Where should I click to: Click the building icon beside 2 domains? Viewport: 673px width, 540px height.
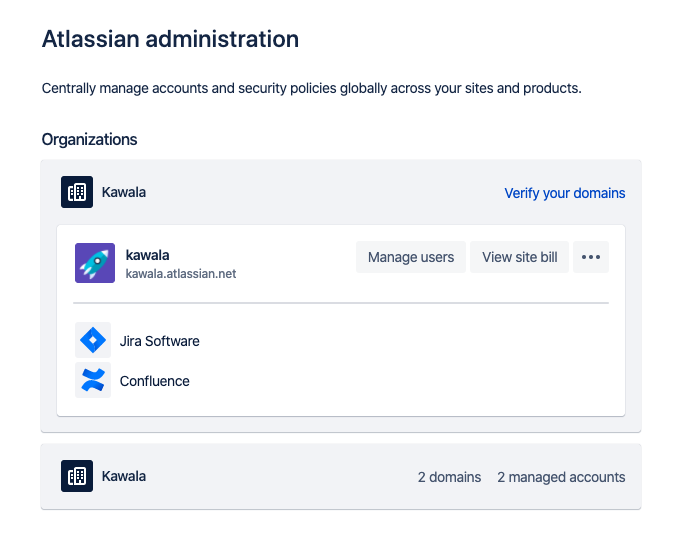(77, 476)
